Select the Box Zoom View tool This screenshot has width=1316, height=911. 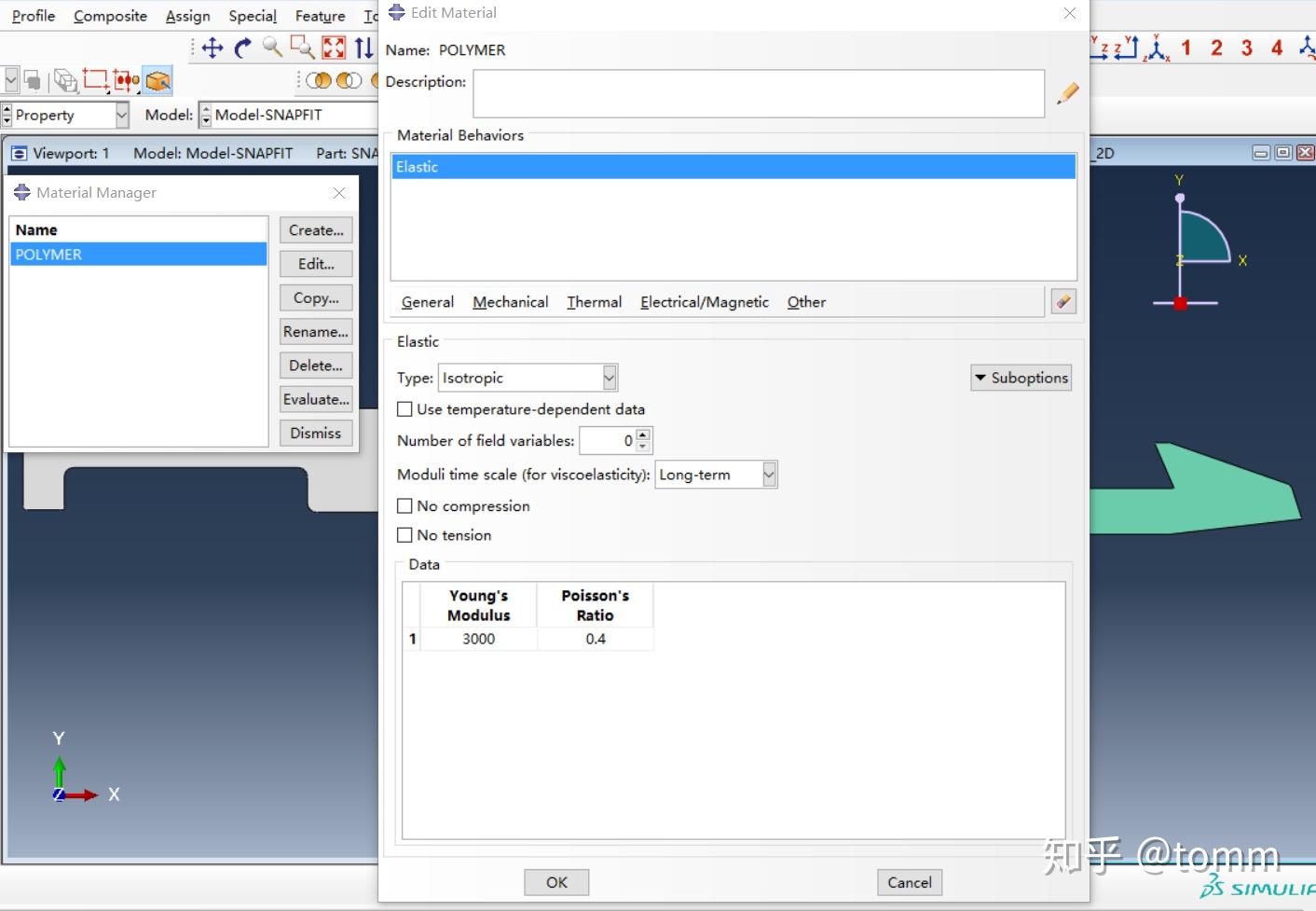click(x=302, y=48)
